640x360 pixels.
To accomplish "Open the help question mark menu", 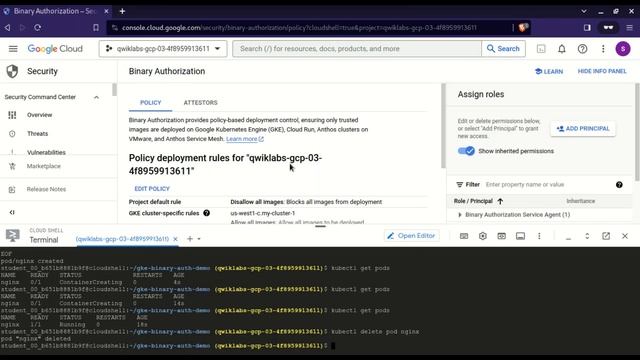I will (582, 49).
